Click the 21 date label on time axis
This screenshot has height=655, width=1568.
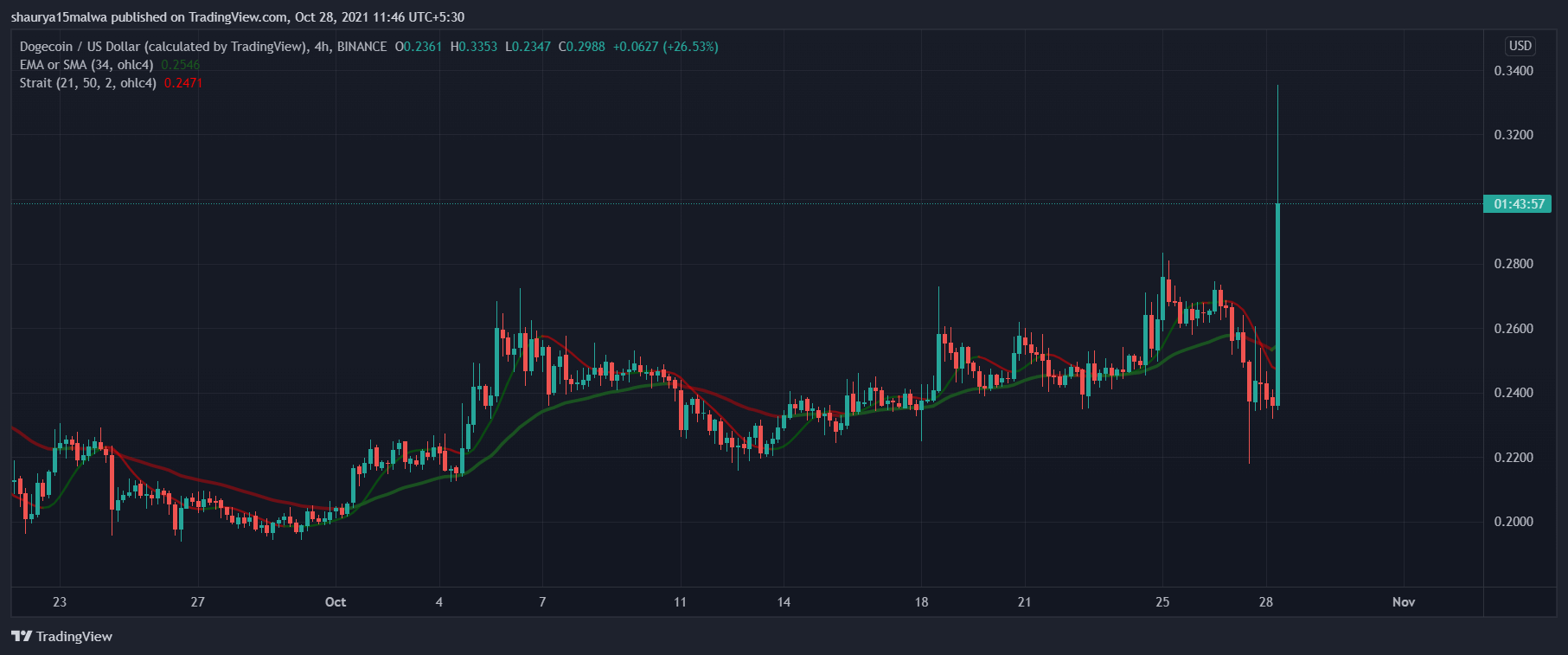click(1025, 602)
